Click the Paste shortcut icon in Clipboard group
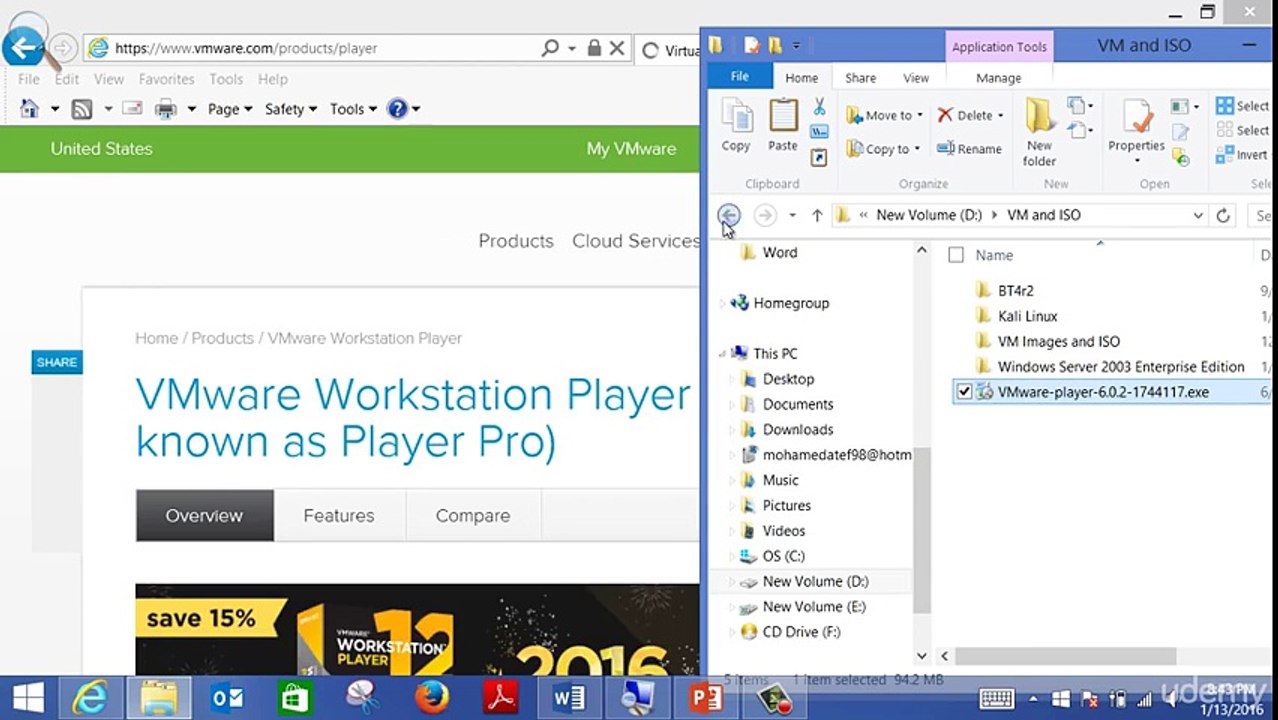This screenshot has height=720, width=1278. click(819, 157)
